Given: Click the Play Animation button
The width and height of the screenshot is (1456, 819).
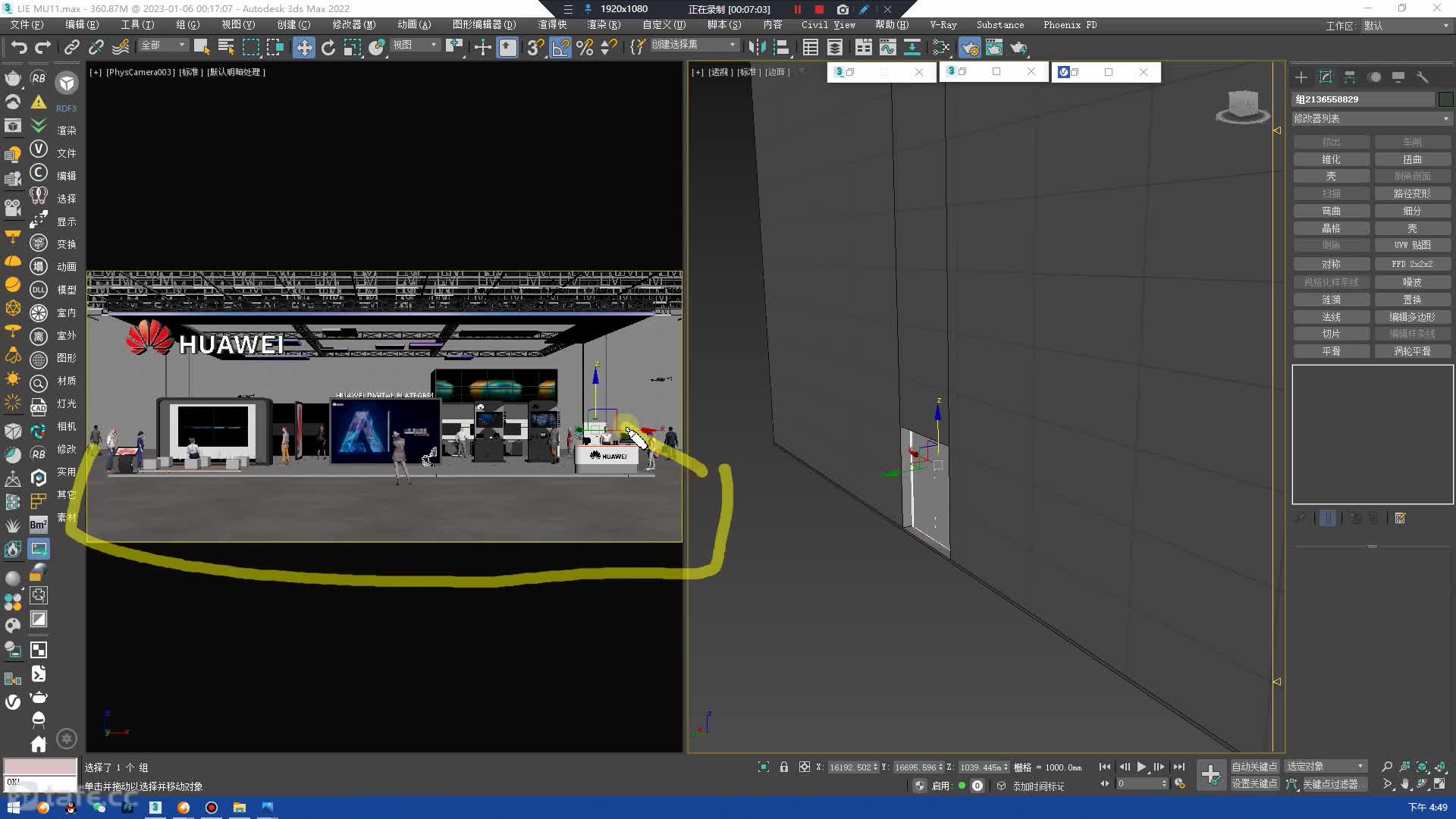Looking at the screenshot, I should [1141, 767].
